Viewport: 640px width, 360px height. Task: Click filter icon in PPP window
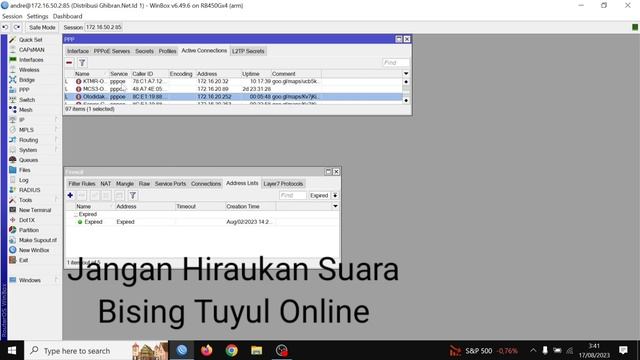click(82, 62)
